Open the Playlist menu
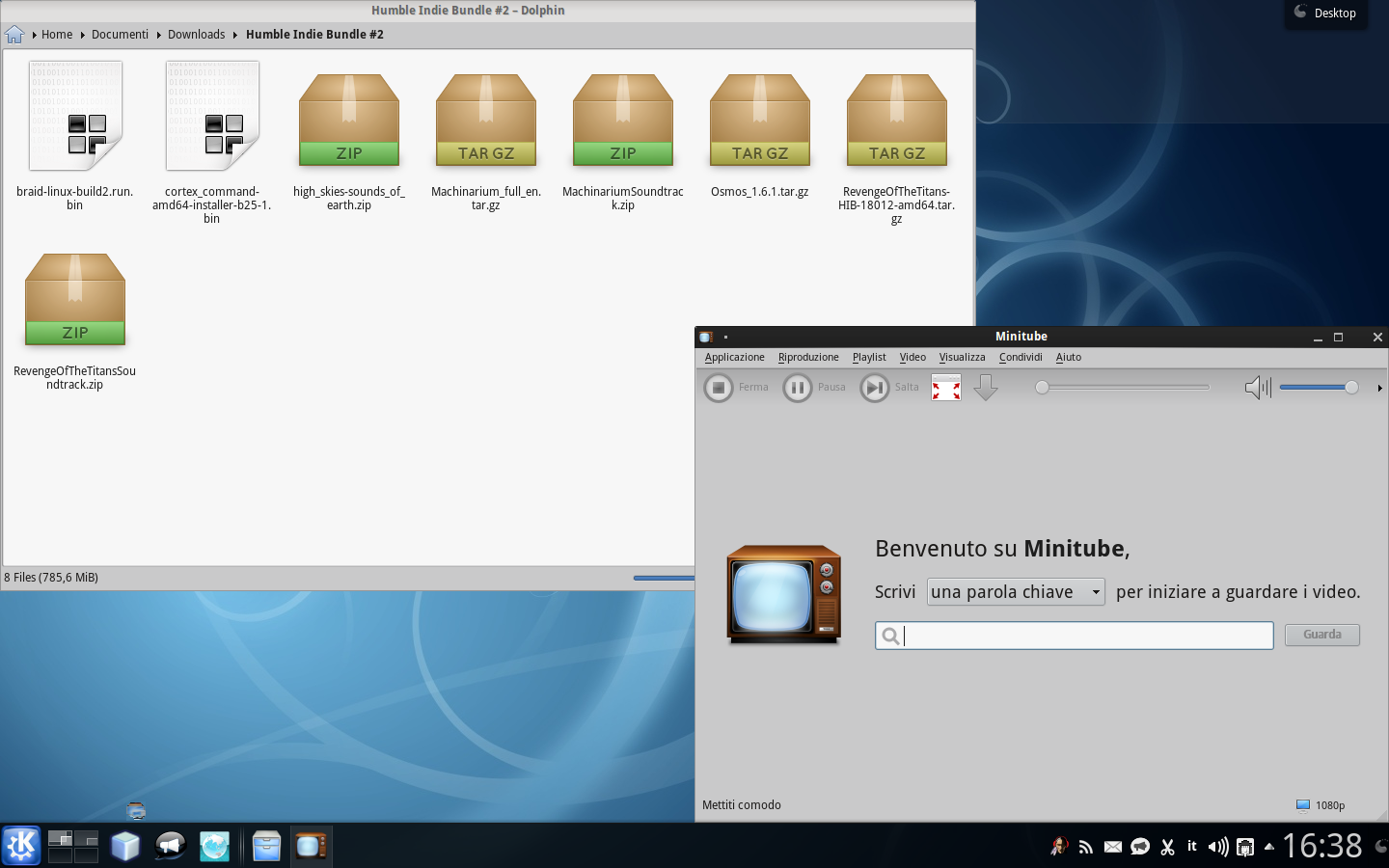Viewport: 1389px width, 868px height. pos(869,357)
